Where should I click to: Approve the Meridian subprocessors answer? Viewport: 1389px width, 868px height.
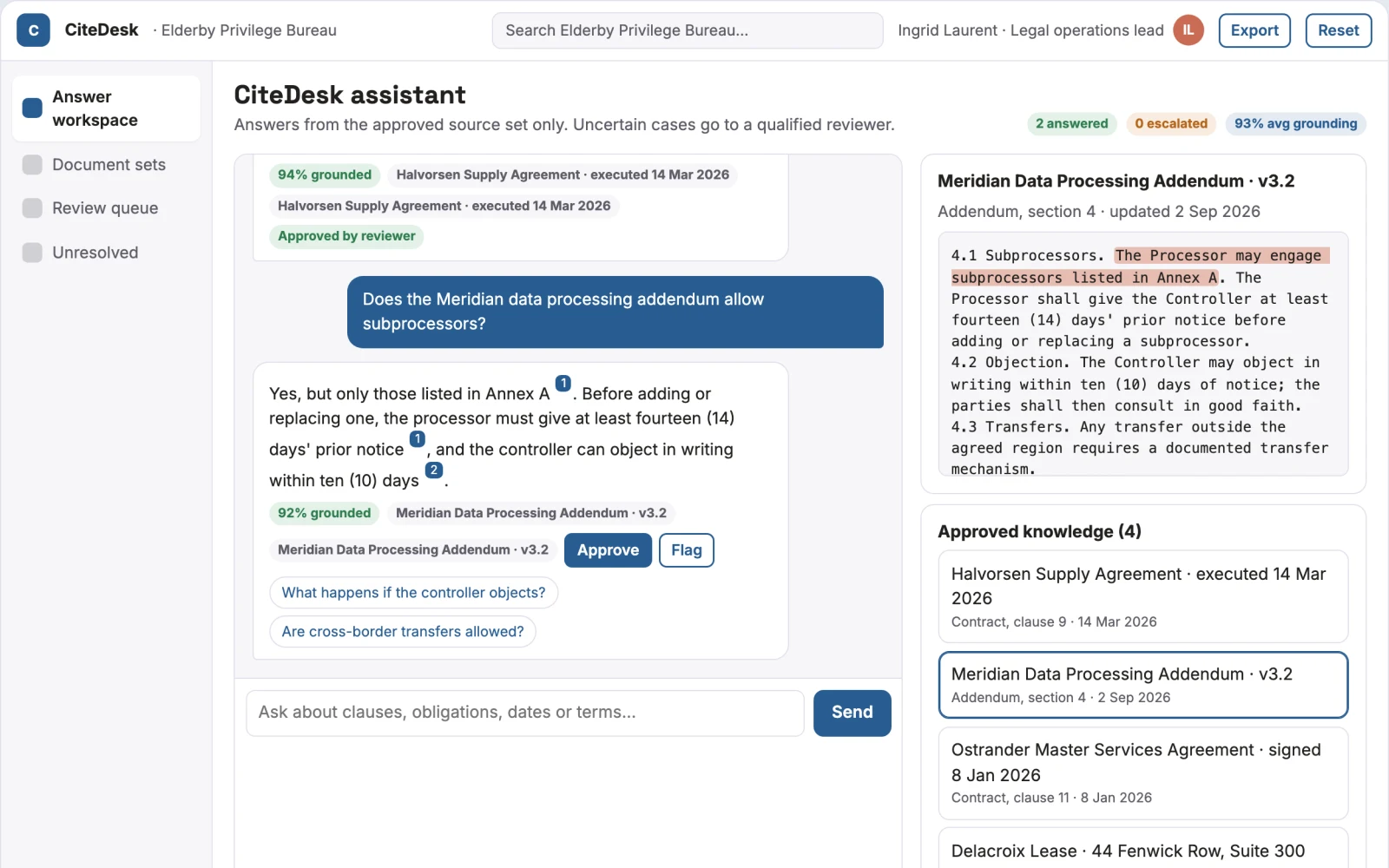pos(608,550)
